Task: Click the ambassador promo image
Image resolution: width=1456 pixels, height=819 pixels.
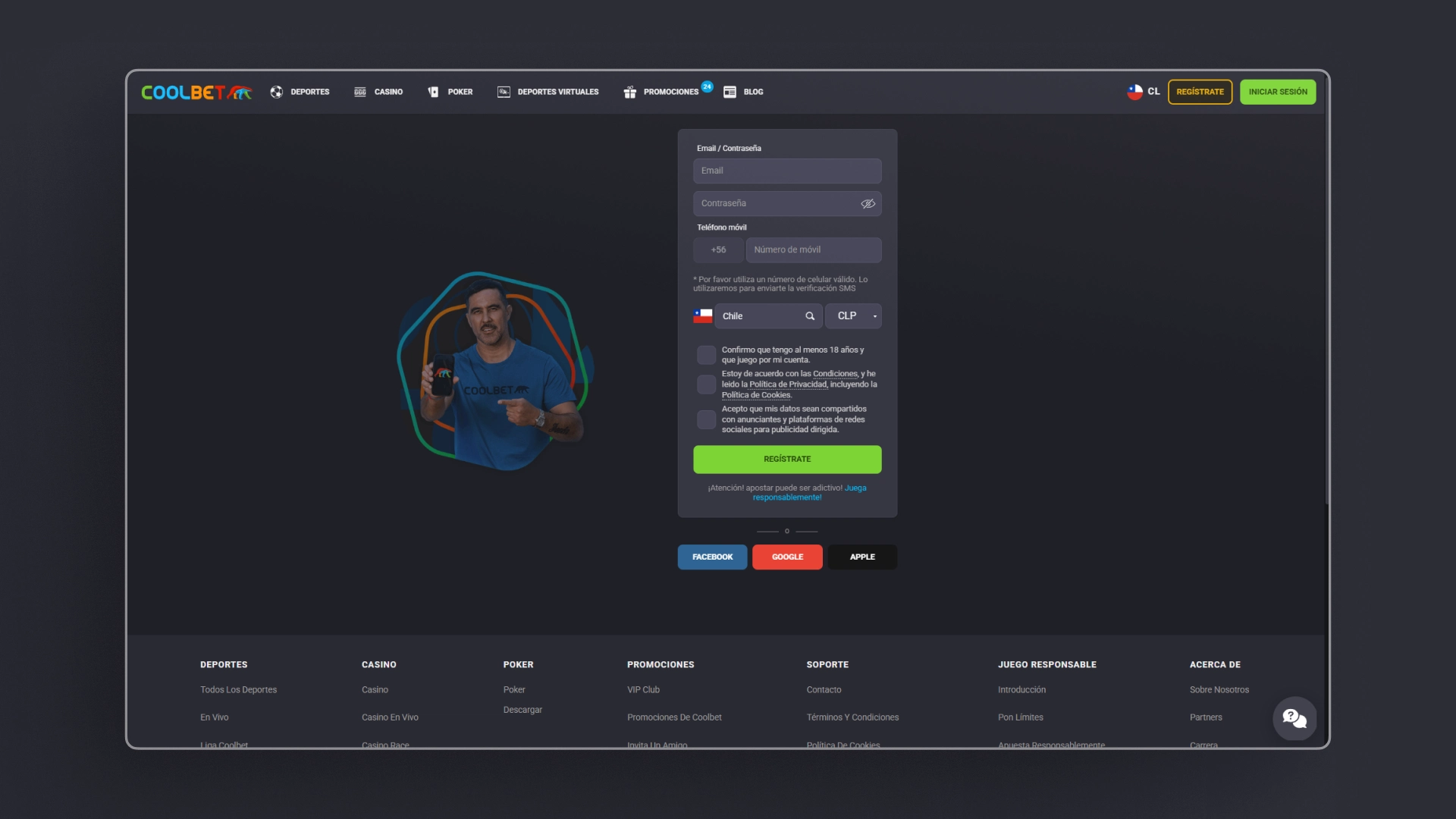Action: (495, 371)
